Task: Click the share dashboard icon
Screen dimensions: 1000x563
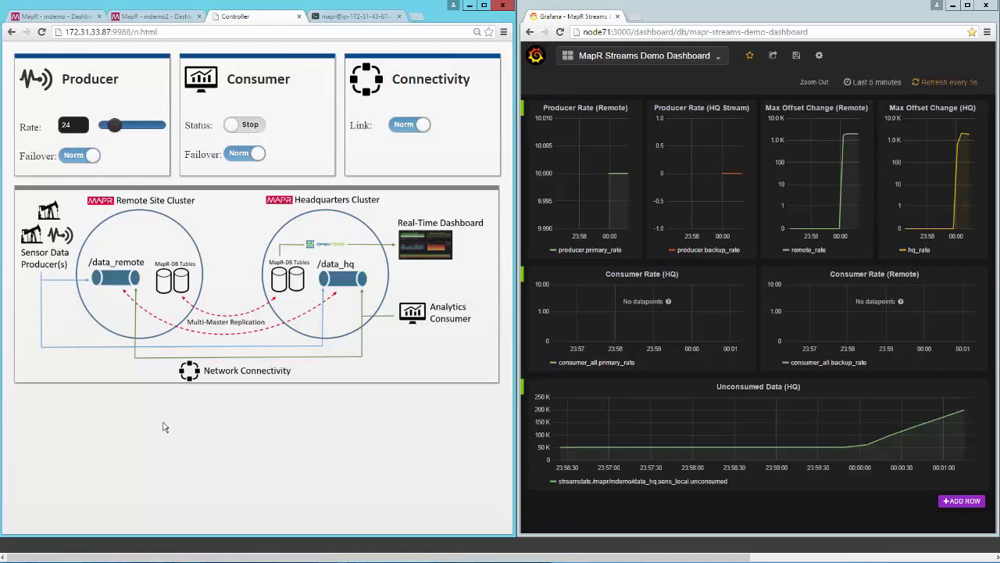Action: coord(773,55)
